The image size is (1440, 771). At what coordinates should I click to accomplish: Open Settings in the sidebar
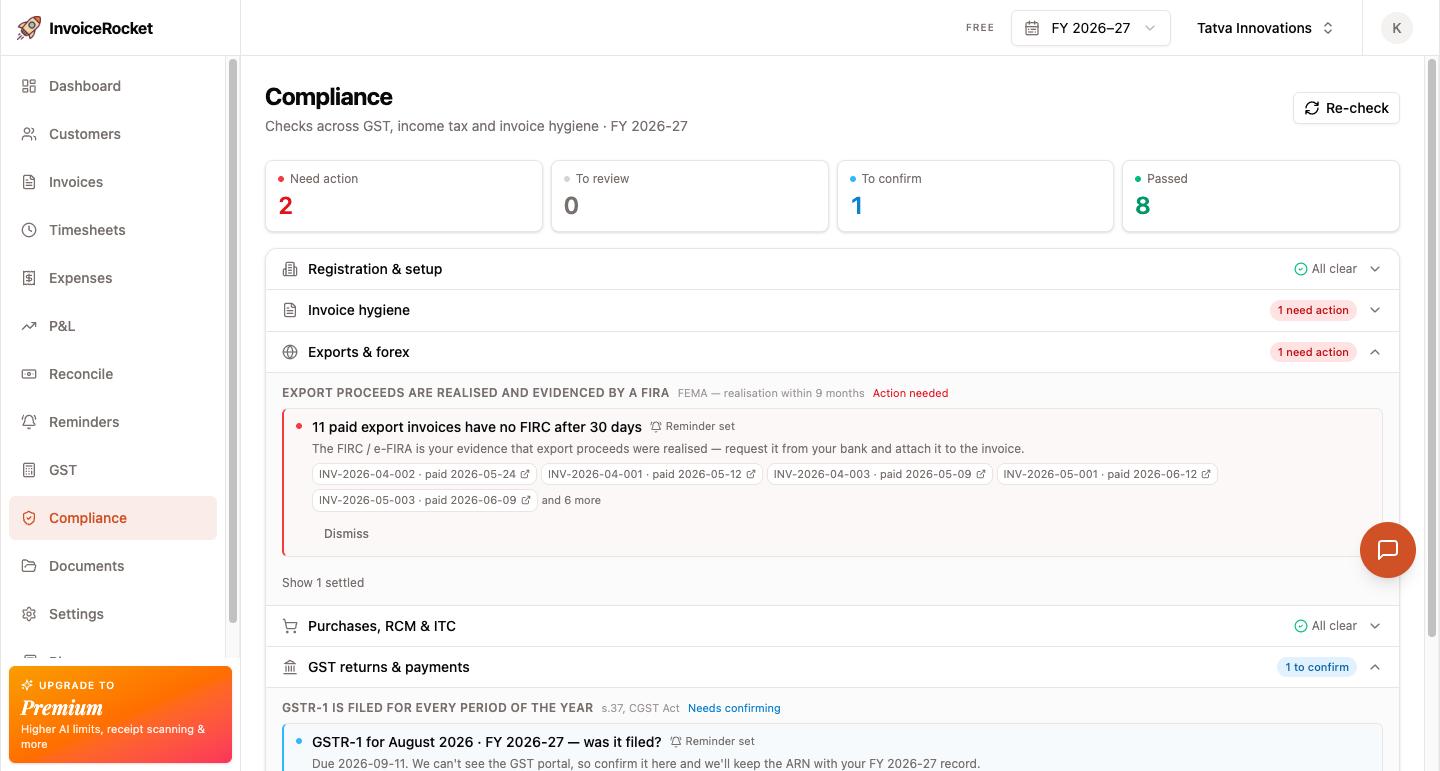pos(113,614)
